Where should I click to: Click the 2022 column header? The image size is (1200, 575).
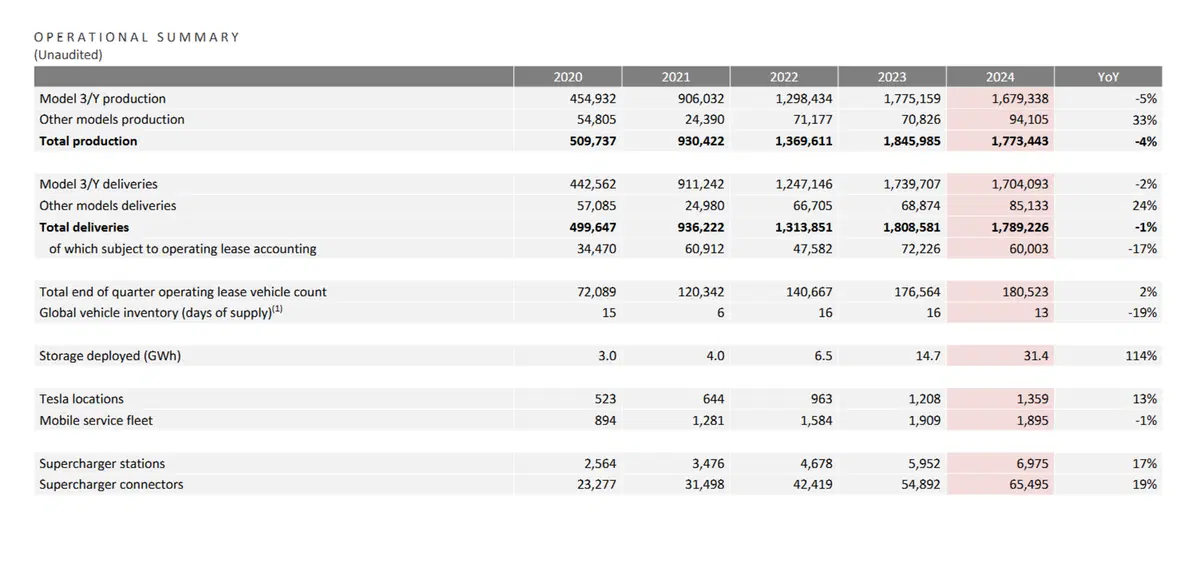(x=784, y=77)
